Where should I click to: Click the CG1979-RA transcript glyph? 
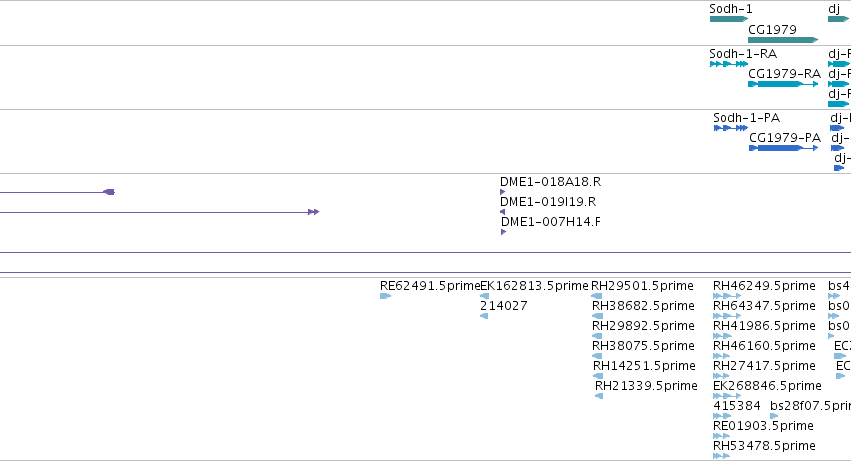(783, 84)
